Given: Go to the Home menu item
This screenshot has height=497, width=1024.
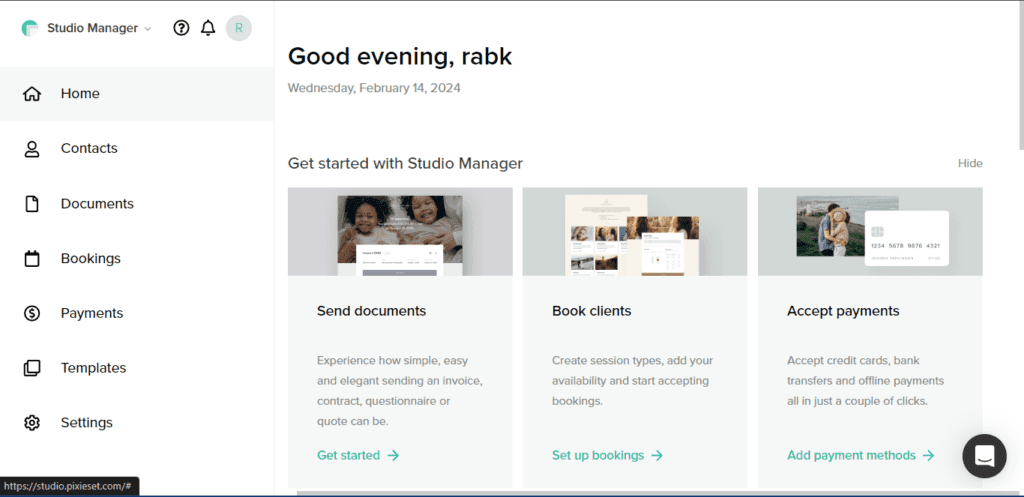Looking at the screenshot, I should click(x=80, y=94).
